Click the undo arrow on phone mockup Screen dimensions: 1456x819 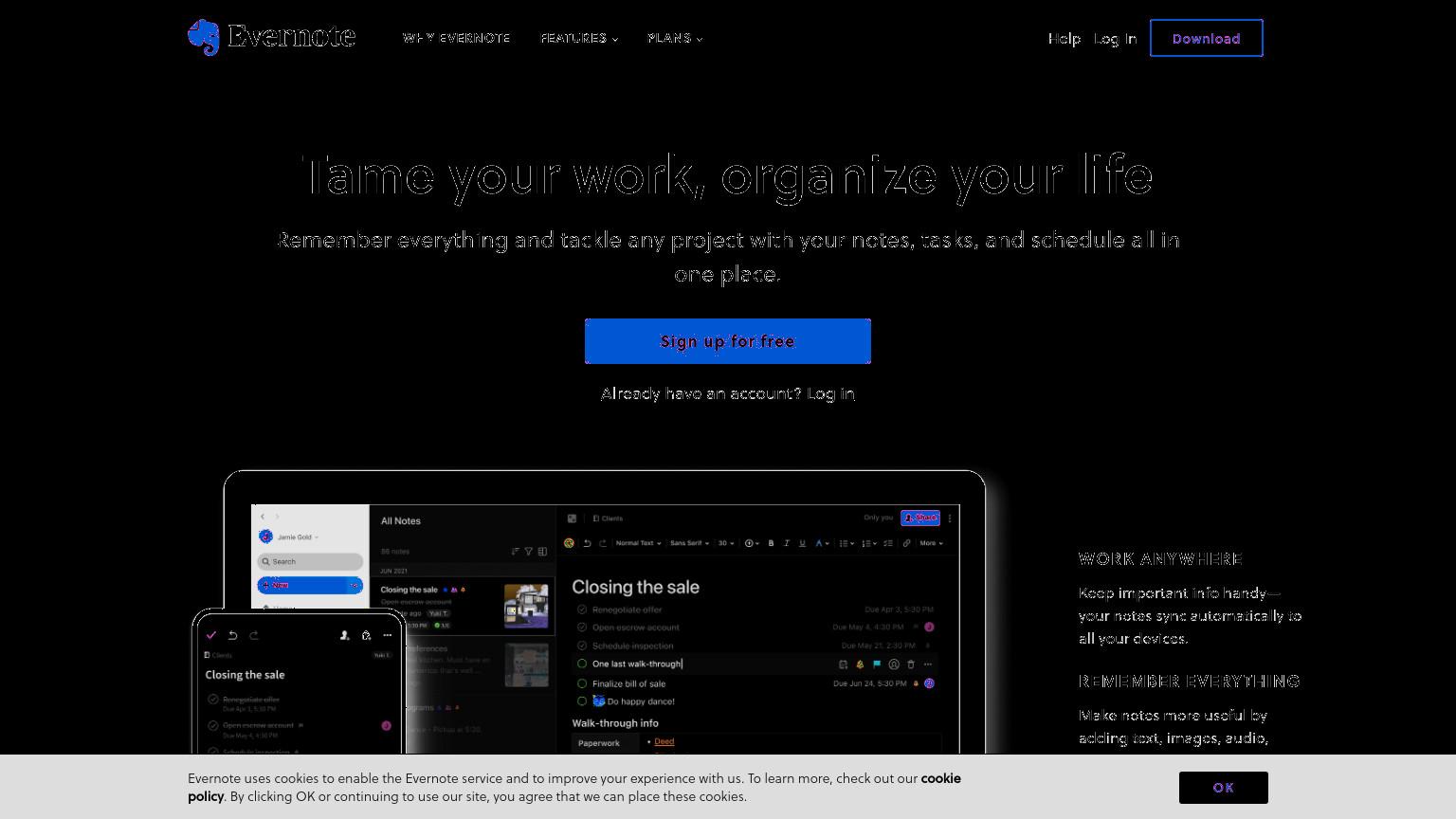232,635
